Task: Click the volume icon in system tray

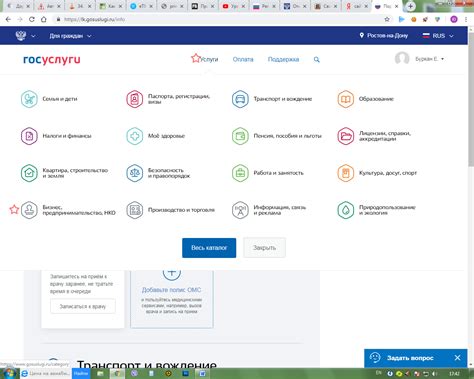Action: (434, 374)
